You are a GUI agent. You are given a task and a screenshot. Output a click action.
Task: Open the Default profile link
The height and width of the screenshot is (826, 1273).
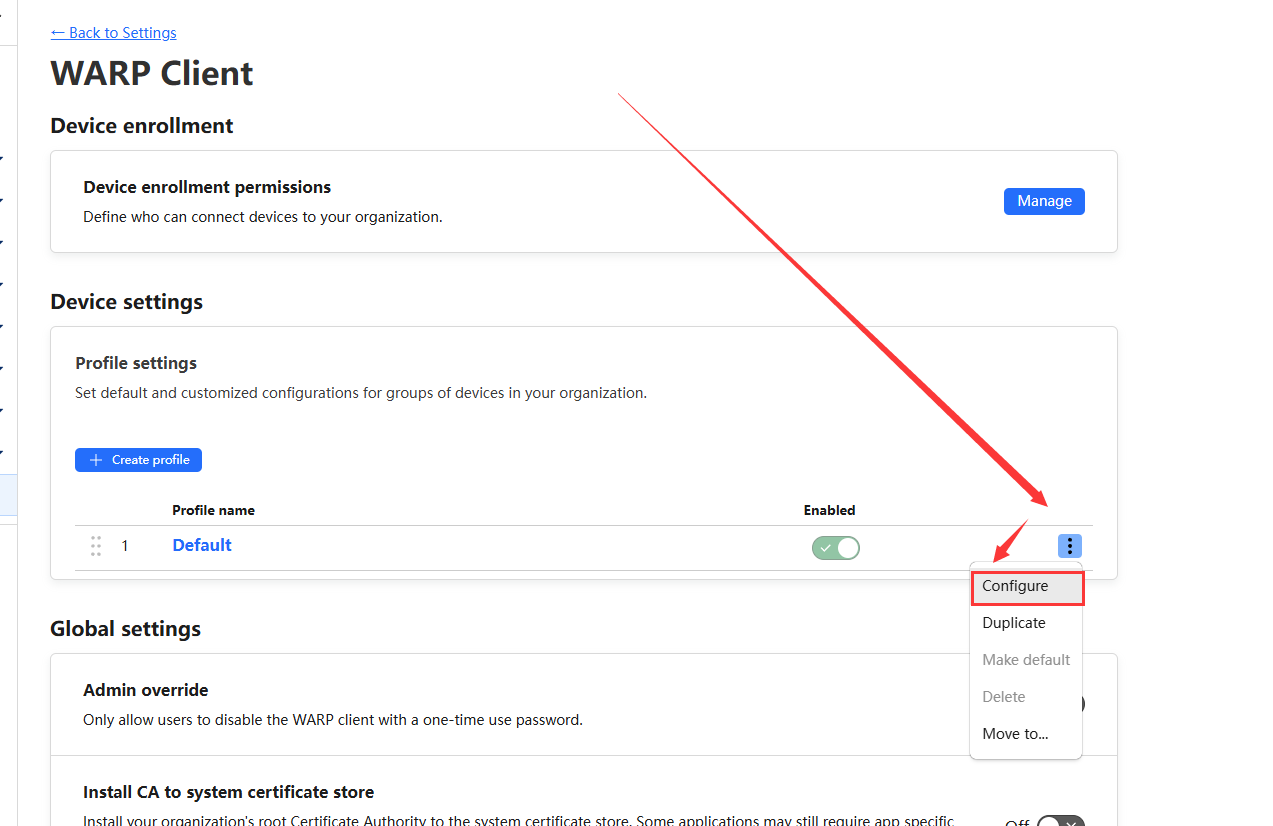point(202,545)
